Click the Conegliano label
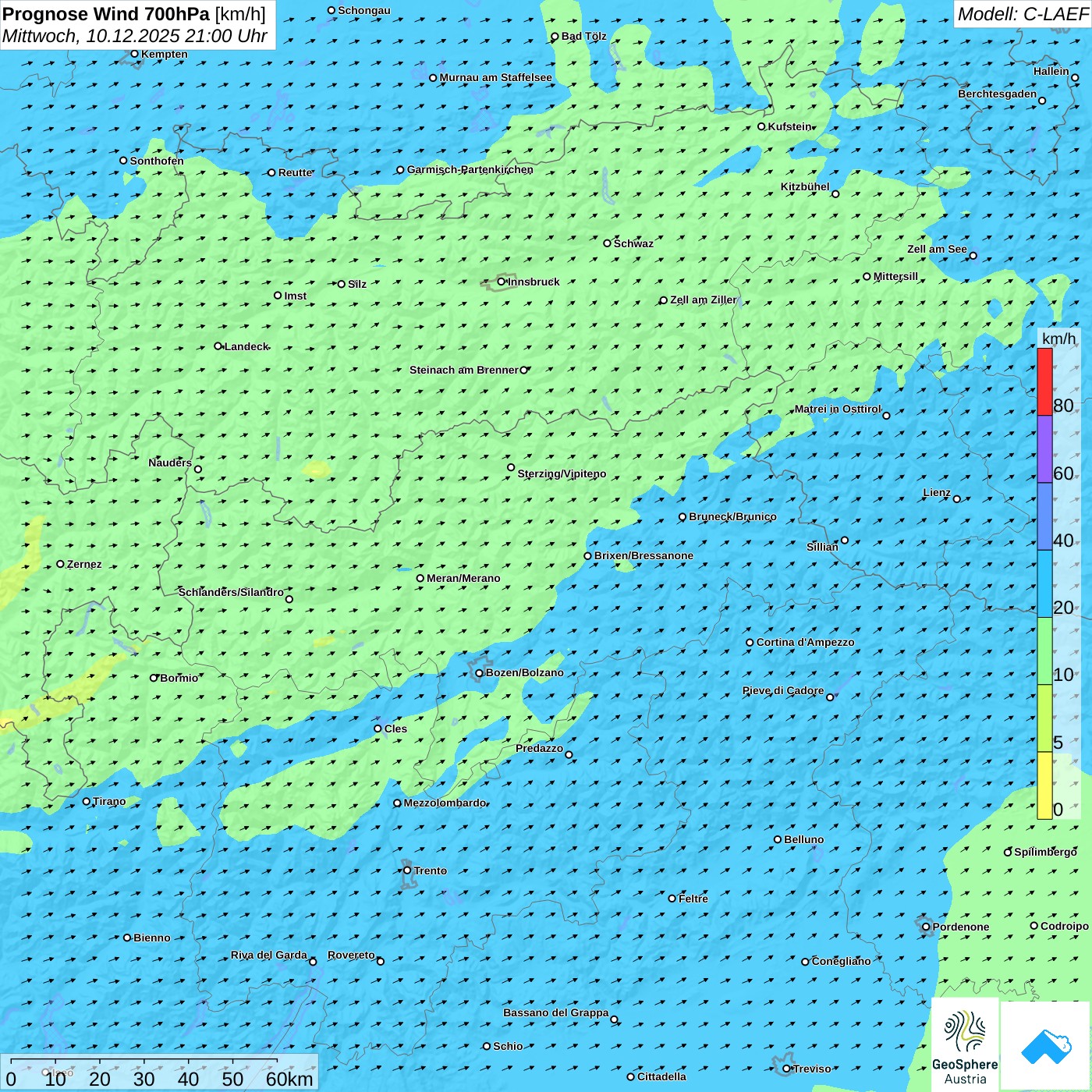Screen dimensions: 1092x1092 [x=841, y=961]
